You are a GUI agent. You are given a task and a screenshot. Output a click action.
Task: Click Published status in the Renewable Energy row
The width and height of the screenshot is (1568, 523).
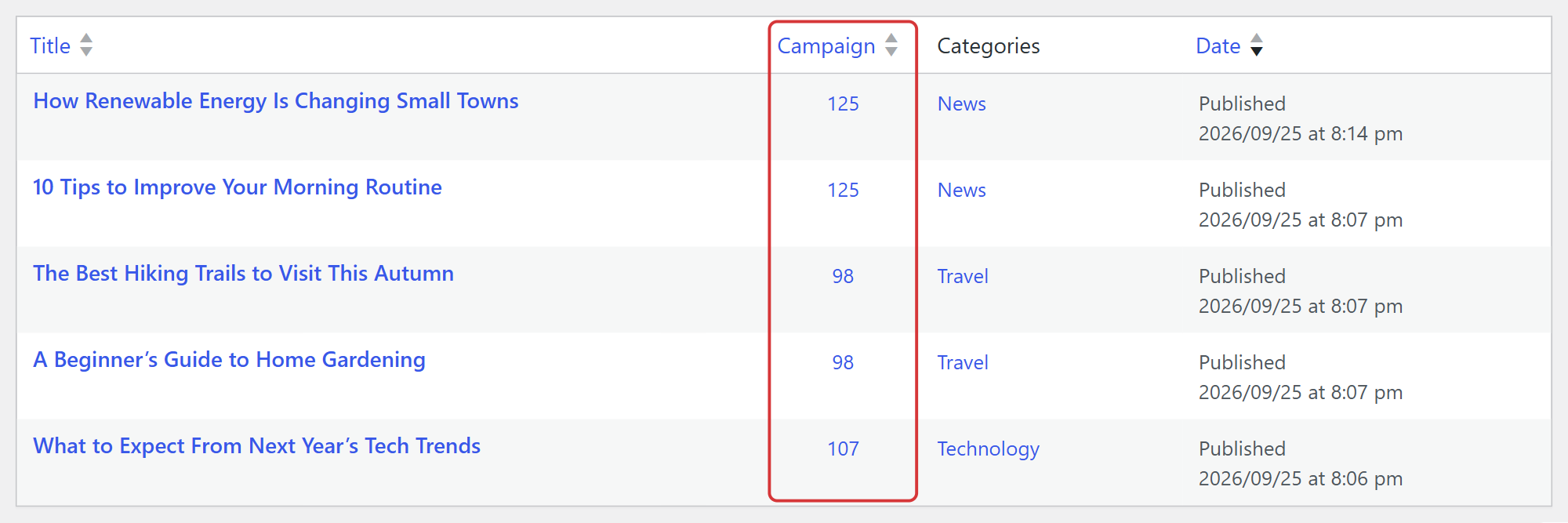tap(1243, 104)
